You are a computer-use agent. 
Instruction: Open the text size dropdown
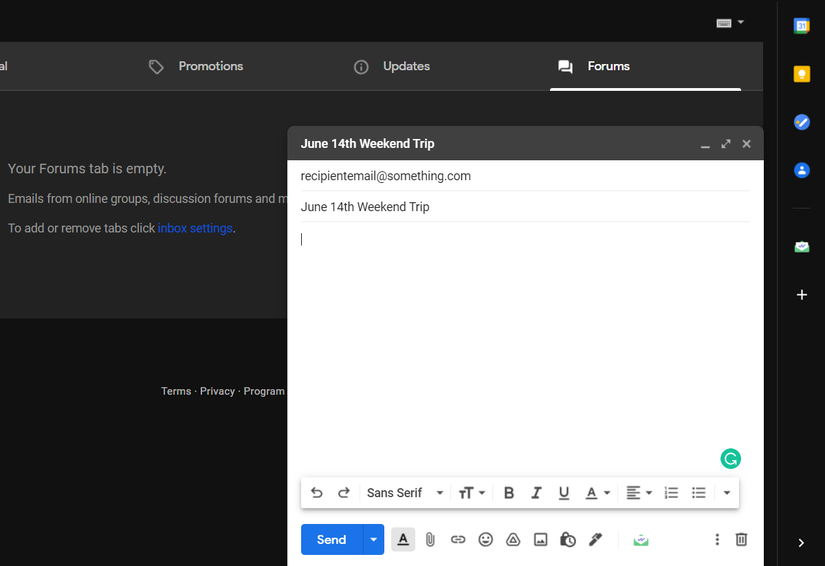[471, 493]
